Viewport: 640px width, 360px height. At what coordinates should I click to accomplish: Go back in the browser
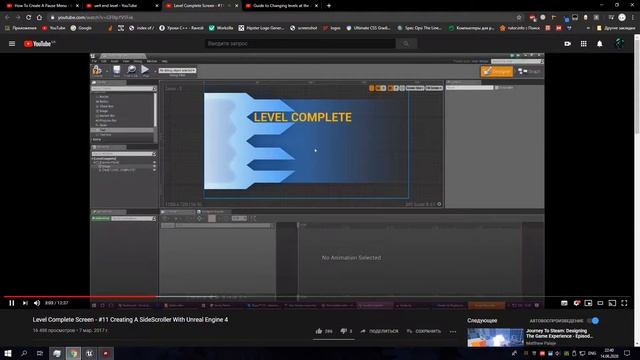click(7, 17)
